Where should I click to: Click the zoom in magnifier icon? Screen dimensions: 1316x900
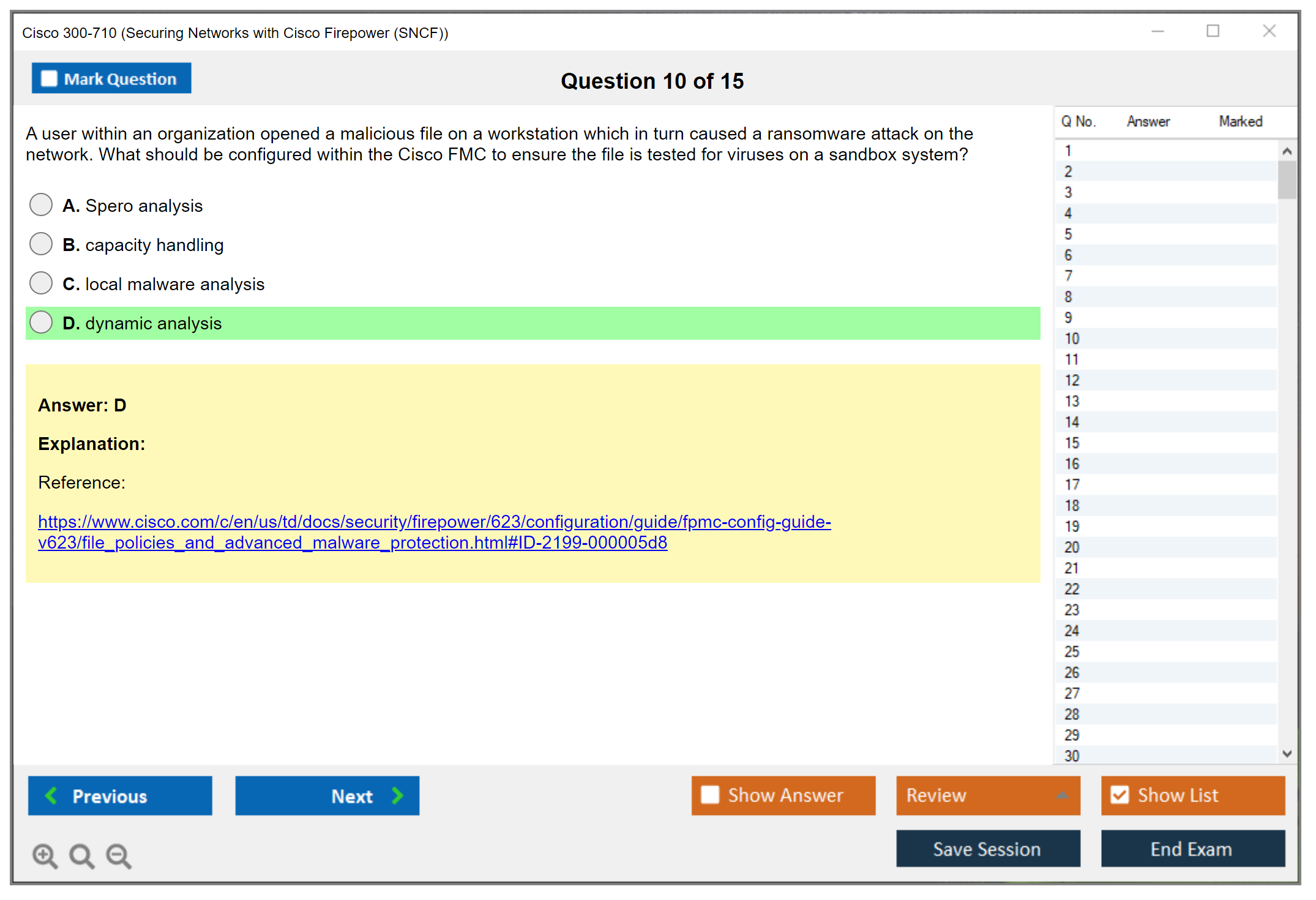click(x=45, y=855)
